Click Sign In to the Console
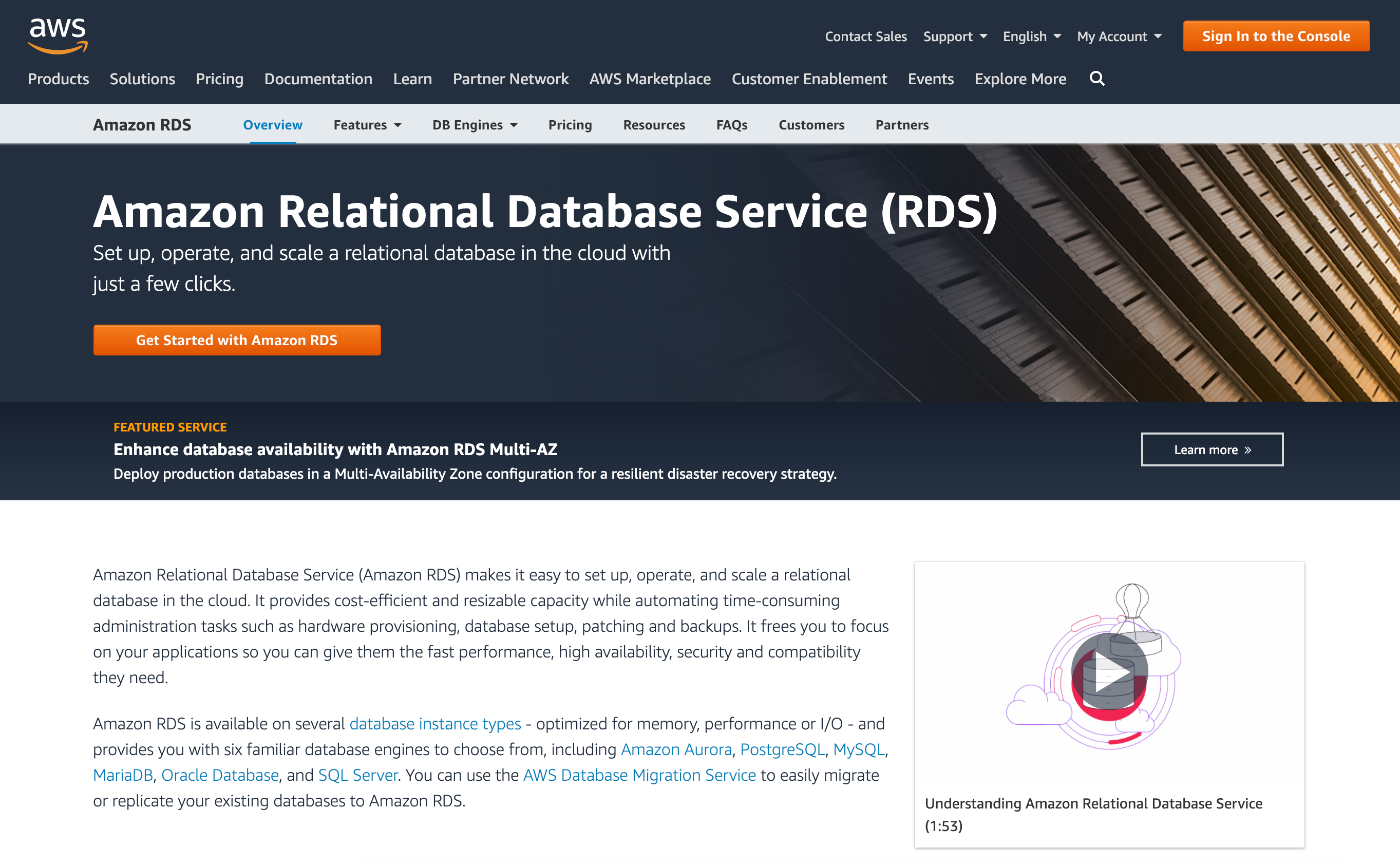This screenshot has width=1400, height=865. point(1276,36)
